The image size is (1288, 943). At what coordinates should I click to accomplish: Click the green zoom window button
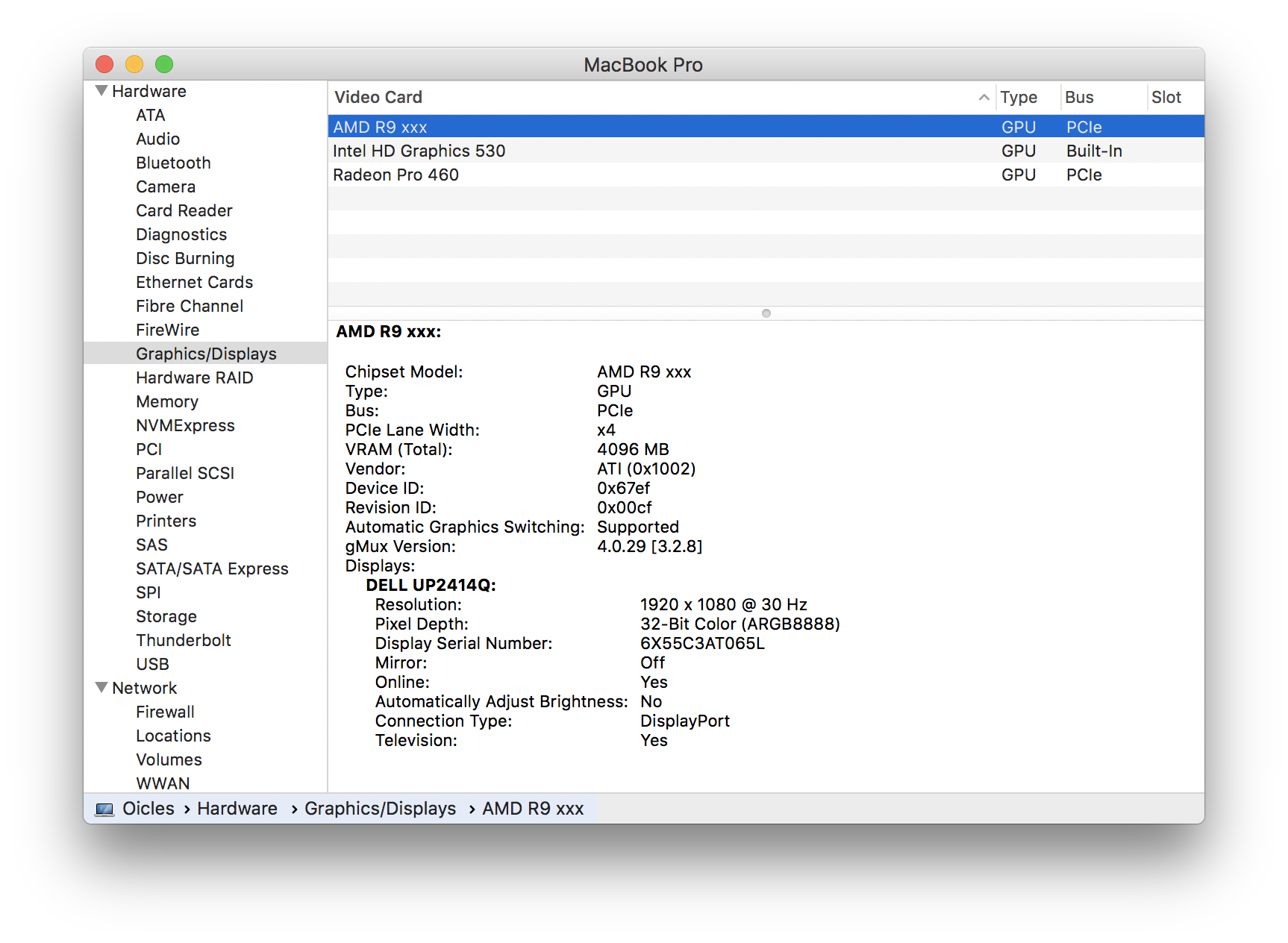tap(164, 64)
